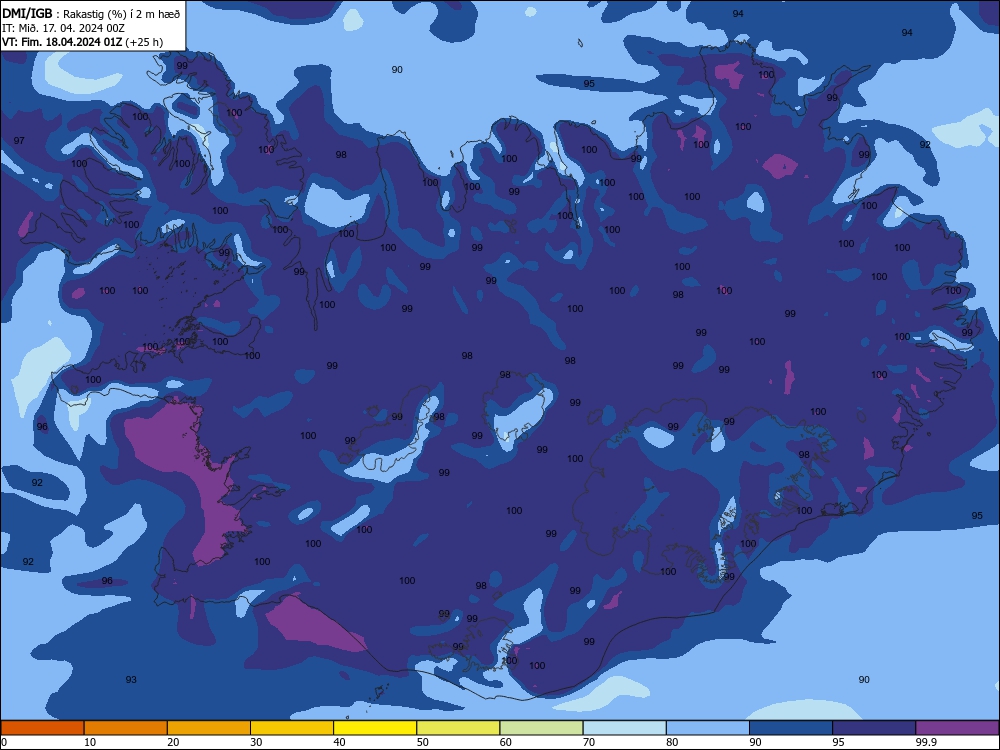Click the dark orange 0–10 legend swatch
This screenshot has height=750, width=1000.
tap(42, 728)
